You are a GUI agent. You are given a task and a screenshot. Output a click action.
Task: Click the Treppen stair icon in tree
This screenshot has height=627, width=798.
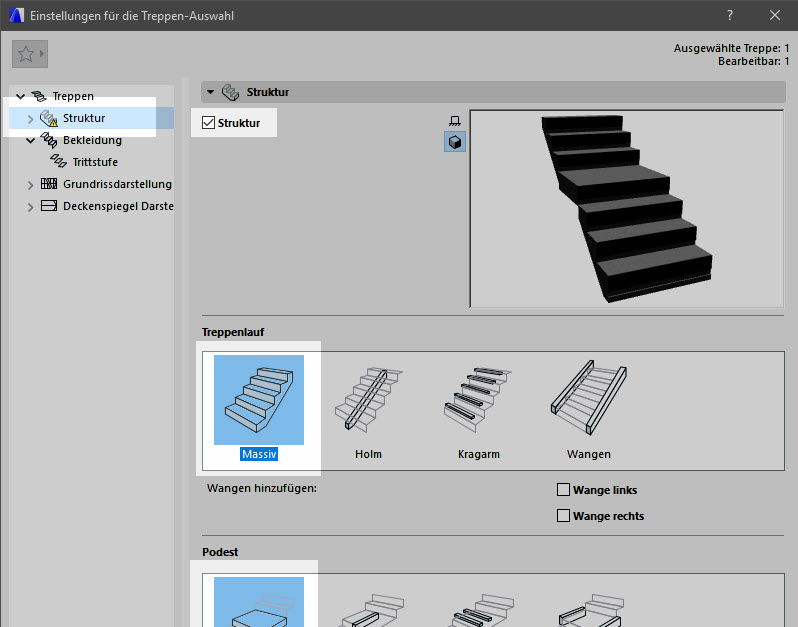coord(39,96)
